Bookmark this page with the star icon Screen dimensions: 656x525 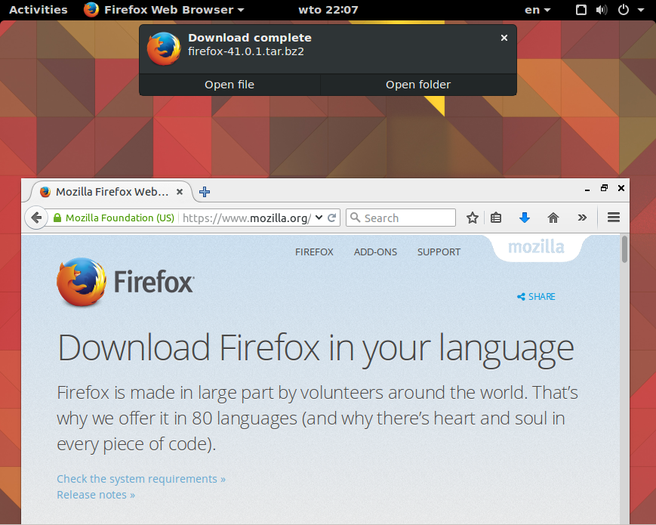pyautogui.click(x=472, y=218)
